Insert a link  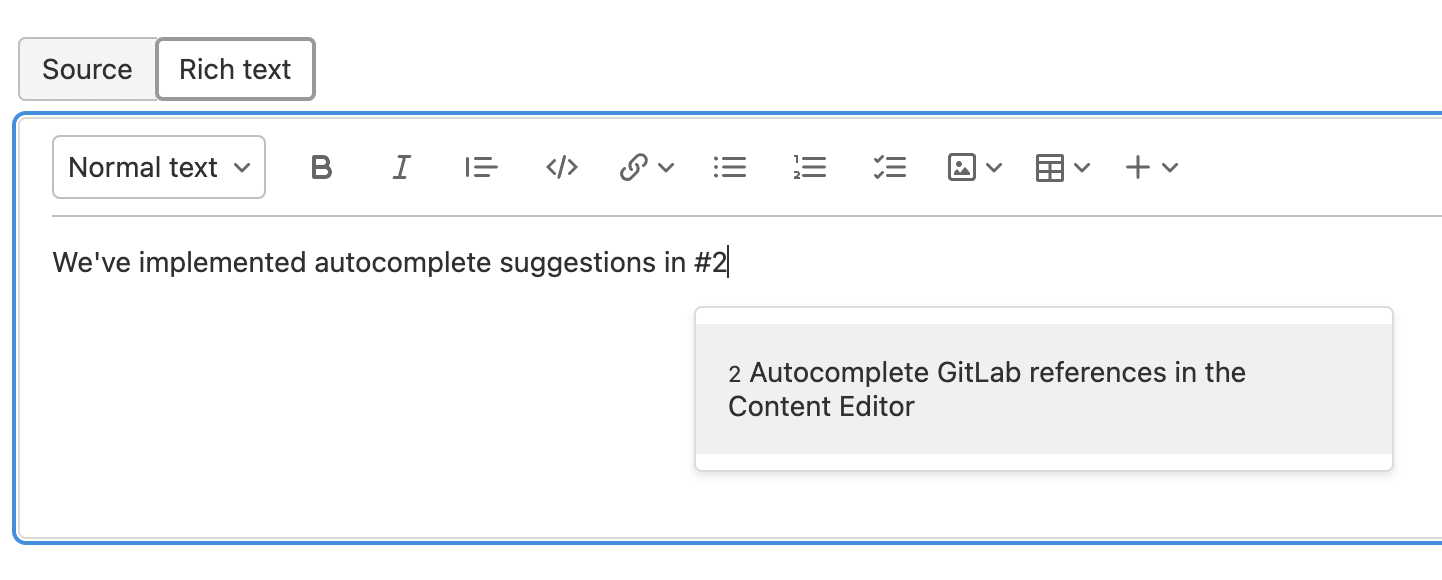click(634, 167)
